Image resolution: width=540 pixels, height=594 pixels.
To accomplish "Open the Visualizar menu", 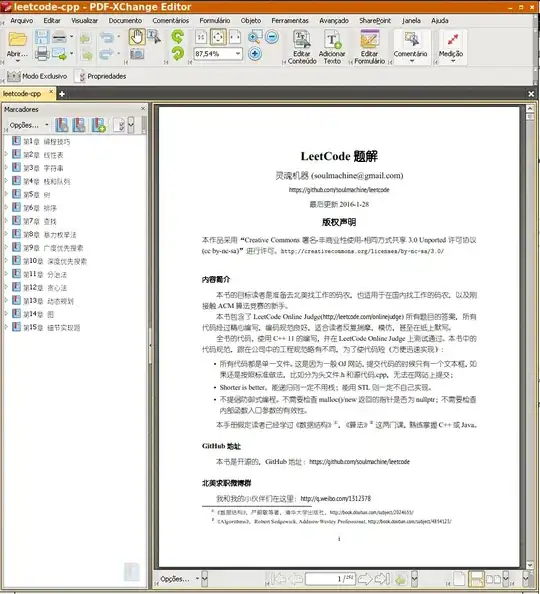I will click(x=85, y=20).
